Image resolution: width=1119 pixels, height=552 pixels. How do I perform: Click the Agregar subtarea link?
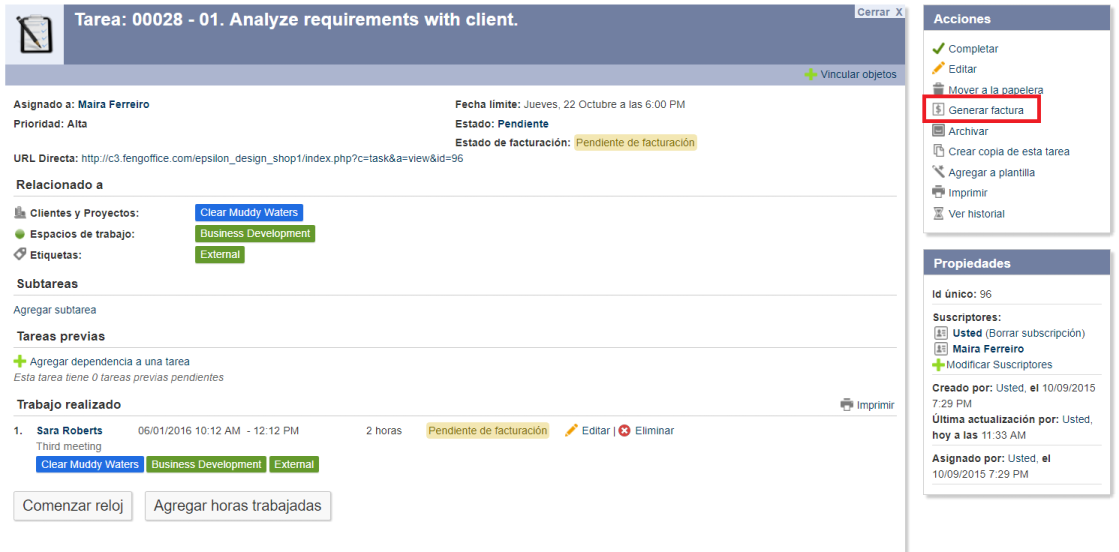pyautogui.click(x=55, y=310)
